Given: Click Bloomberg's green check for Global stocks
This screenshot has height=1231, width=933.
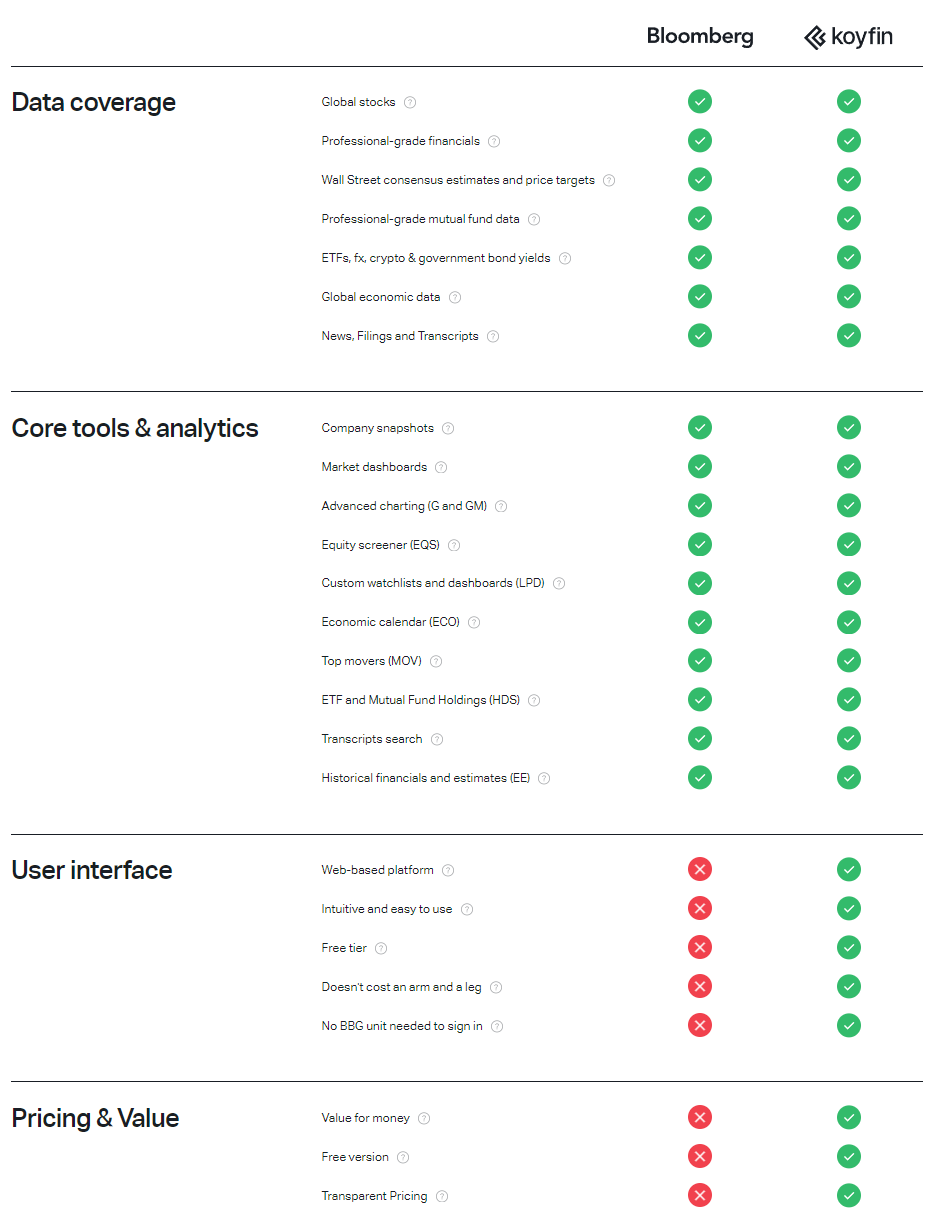Looking at the screenshot, I should click(700, 102).
